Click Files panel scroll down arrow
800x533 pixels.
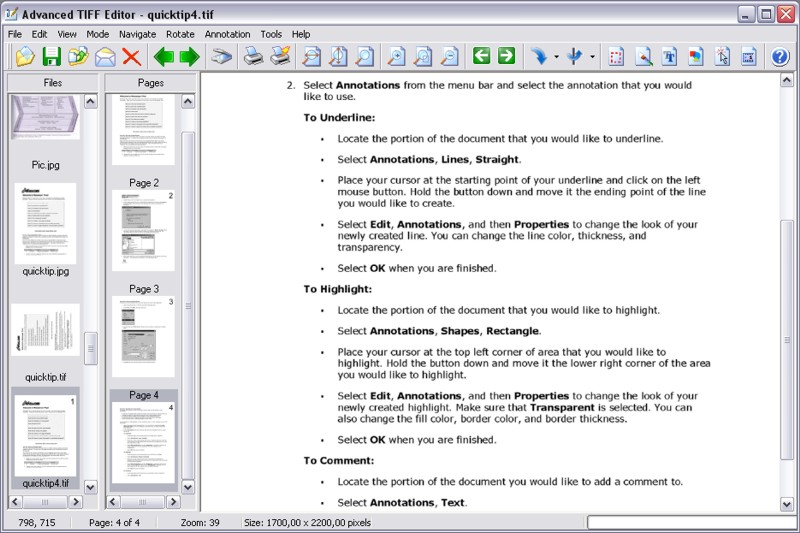click(90, 487)
